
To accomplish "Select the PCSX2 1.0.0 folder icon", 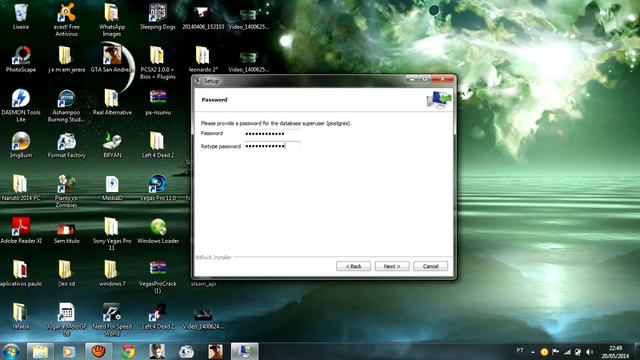I will (158, 63).
